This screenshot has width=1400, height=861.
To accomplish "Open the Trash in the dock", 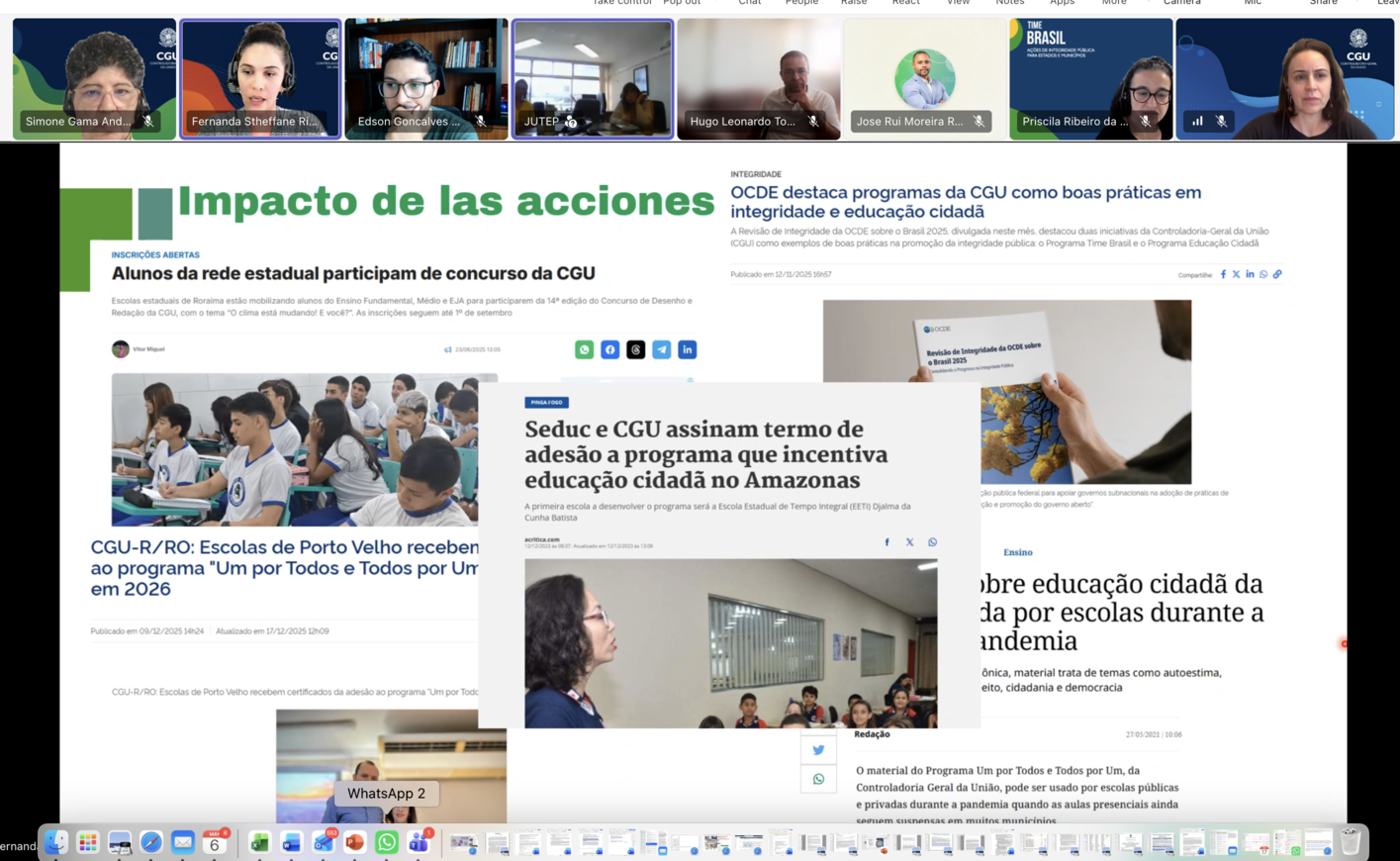I will coord(1351,842).
